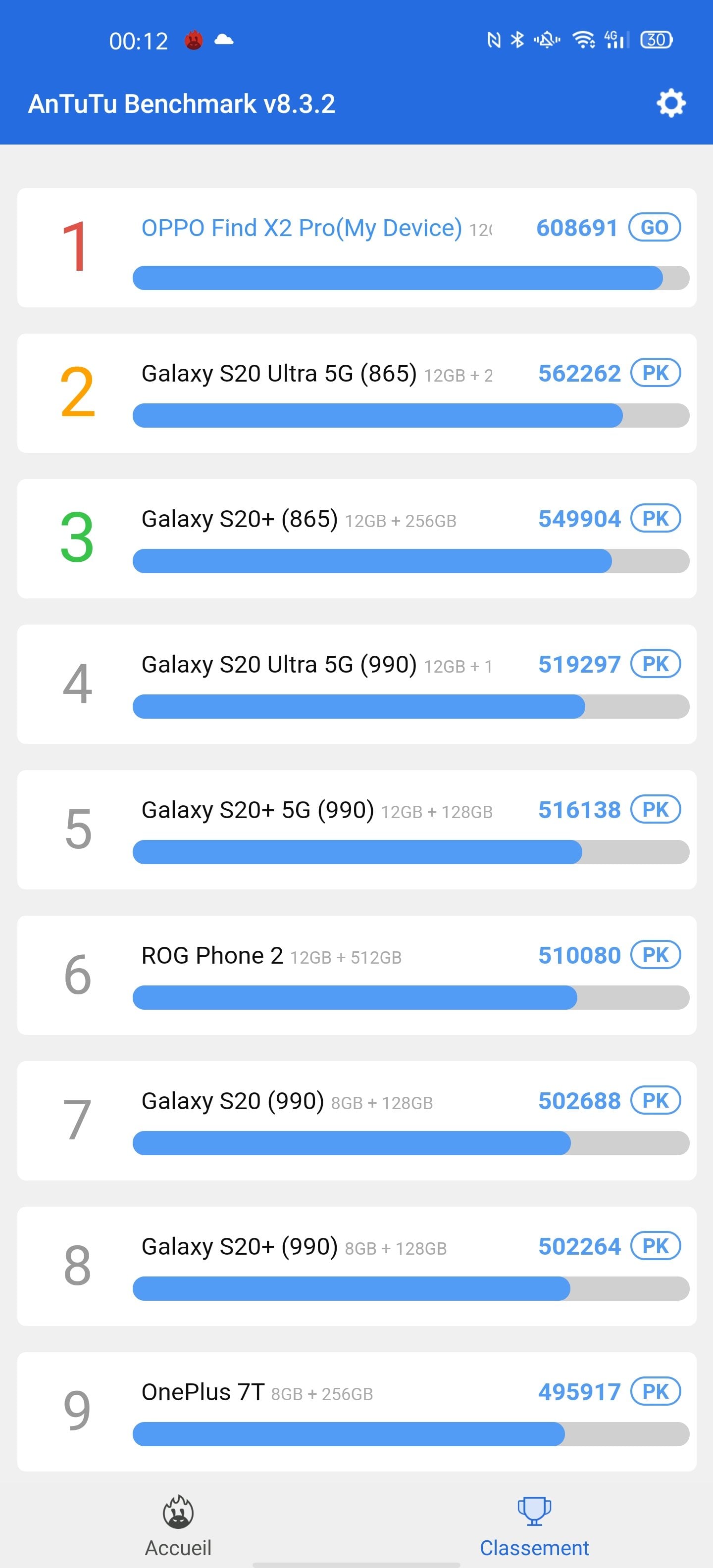Tap the NFC status icon
The width and height of the screenshot is (713, 1568).
(x=494, y=40)
